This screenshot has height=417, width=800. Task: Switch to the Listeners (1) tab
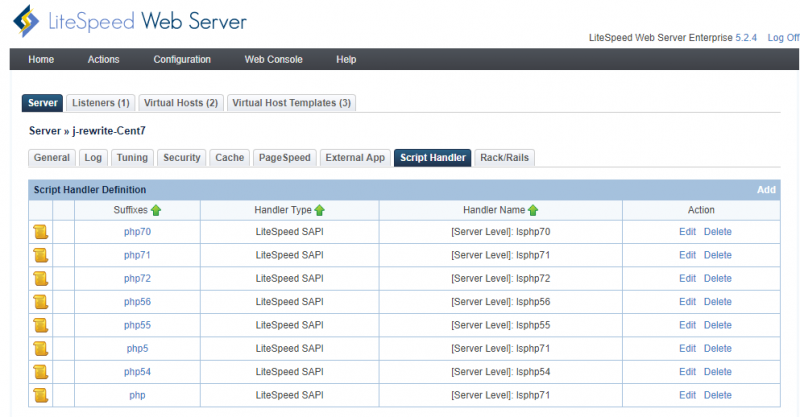click(101, 103)
